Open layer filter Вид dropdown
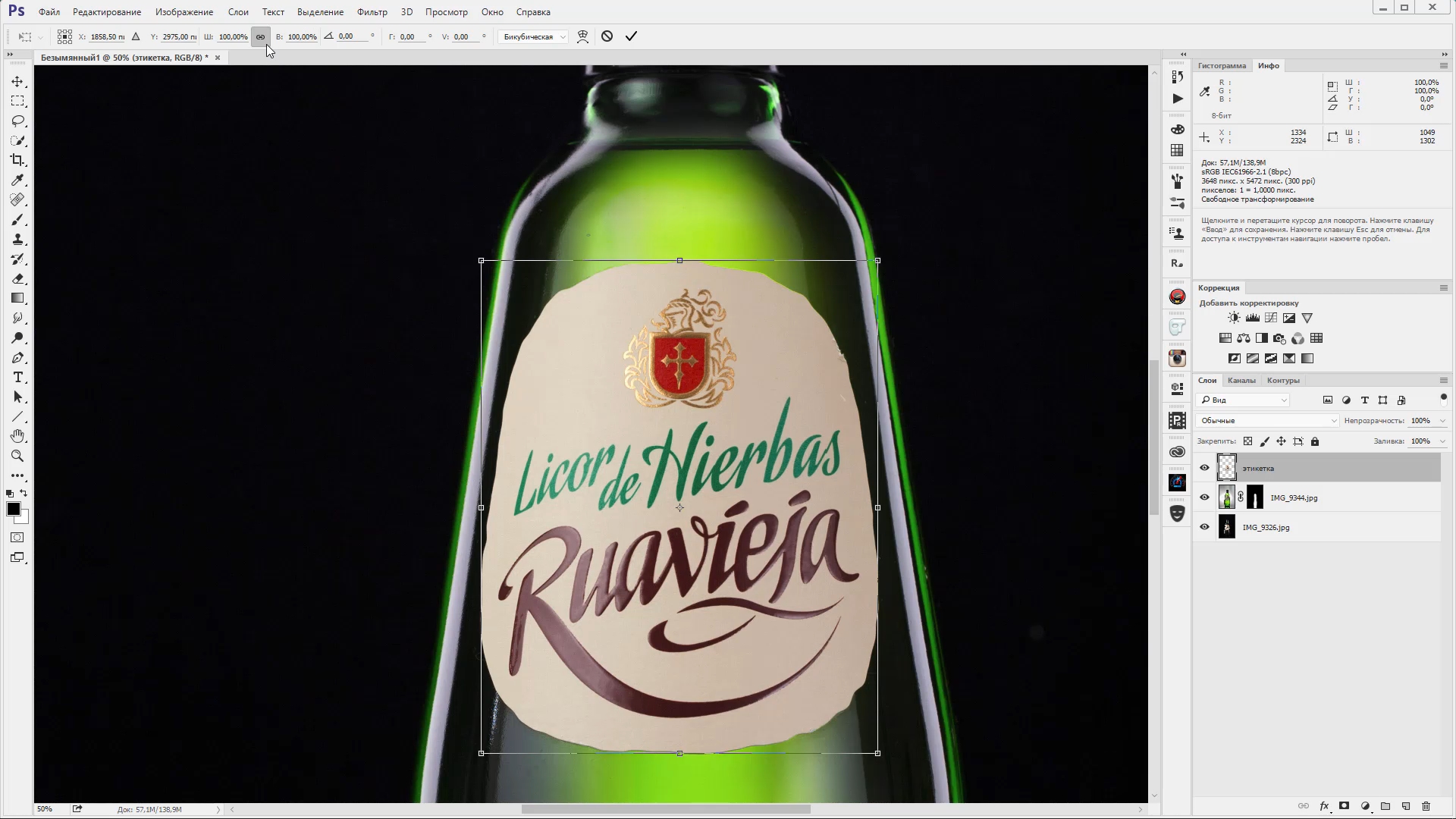This screenshot has width=1456, height=819. pos(1243,400)
